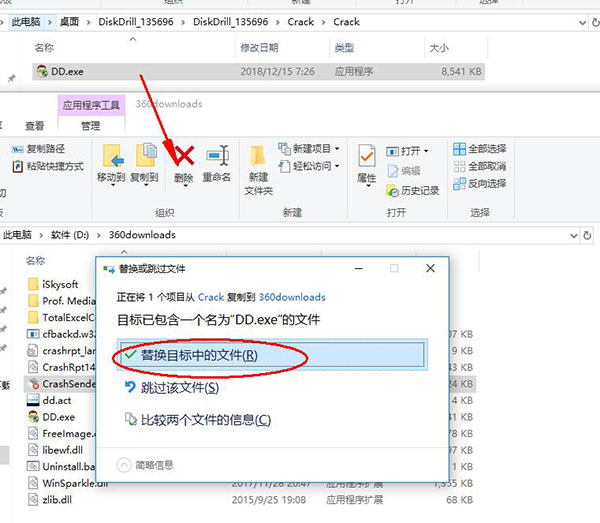The image size is (600, 523).
Task: Refresh the 360downloads folder view
Action: point(587,235)
